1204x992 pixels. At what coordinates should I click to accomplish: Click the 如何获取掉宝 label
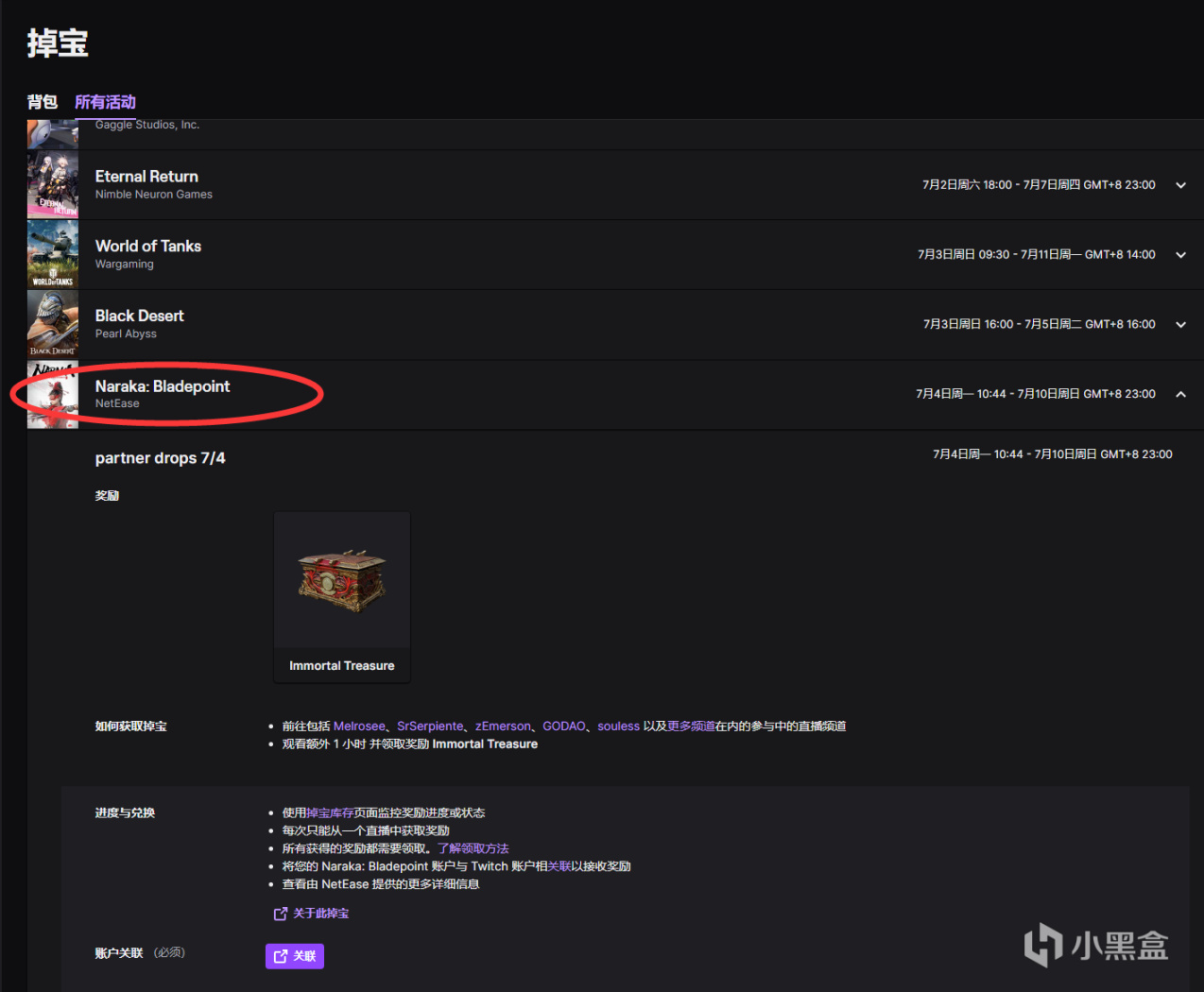point(131,727)
